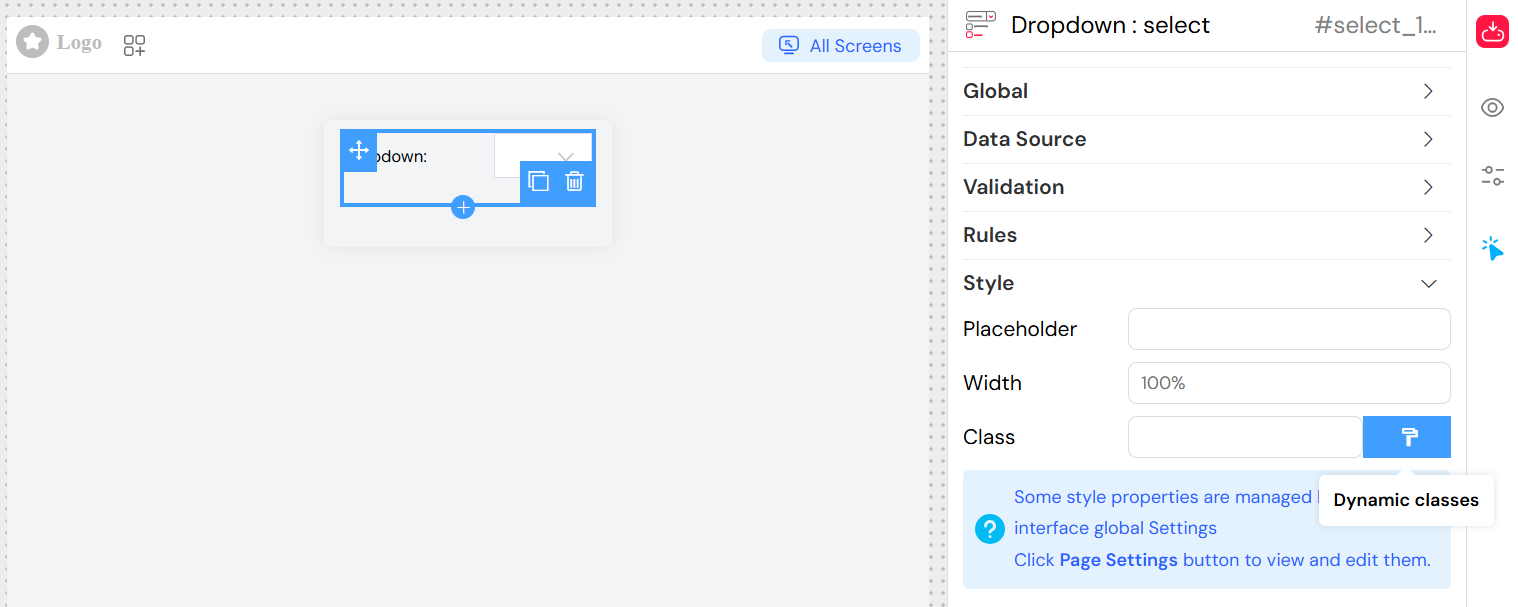Click the Placeholder text field
The height and width of the screenshot is (607, 1518).
pos(1288,329)
